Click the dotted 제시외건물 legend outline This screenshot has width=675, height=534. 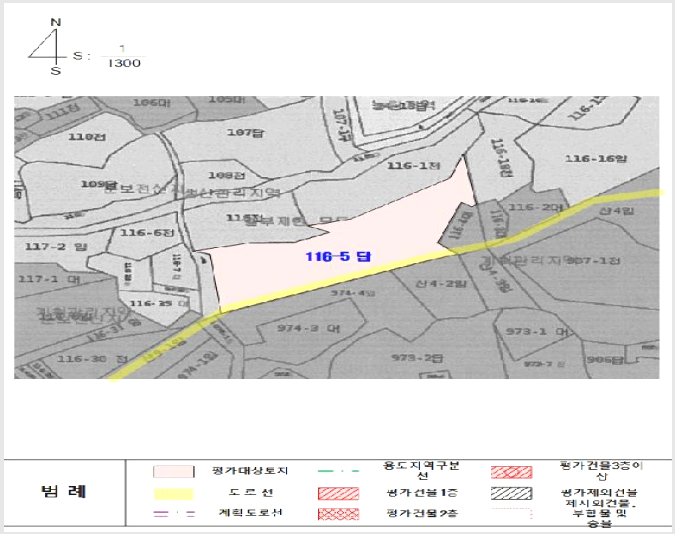tap(511, 514)
